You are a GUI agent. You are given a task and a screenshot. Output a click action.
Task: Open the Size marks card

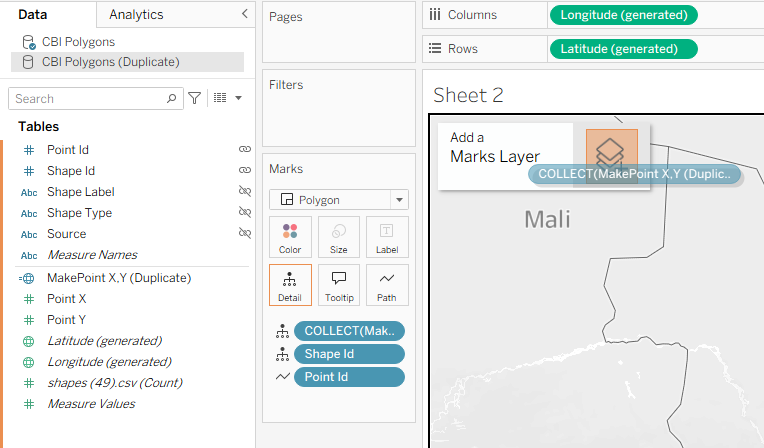click(x=339, y=237)
